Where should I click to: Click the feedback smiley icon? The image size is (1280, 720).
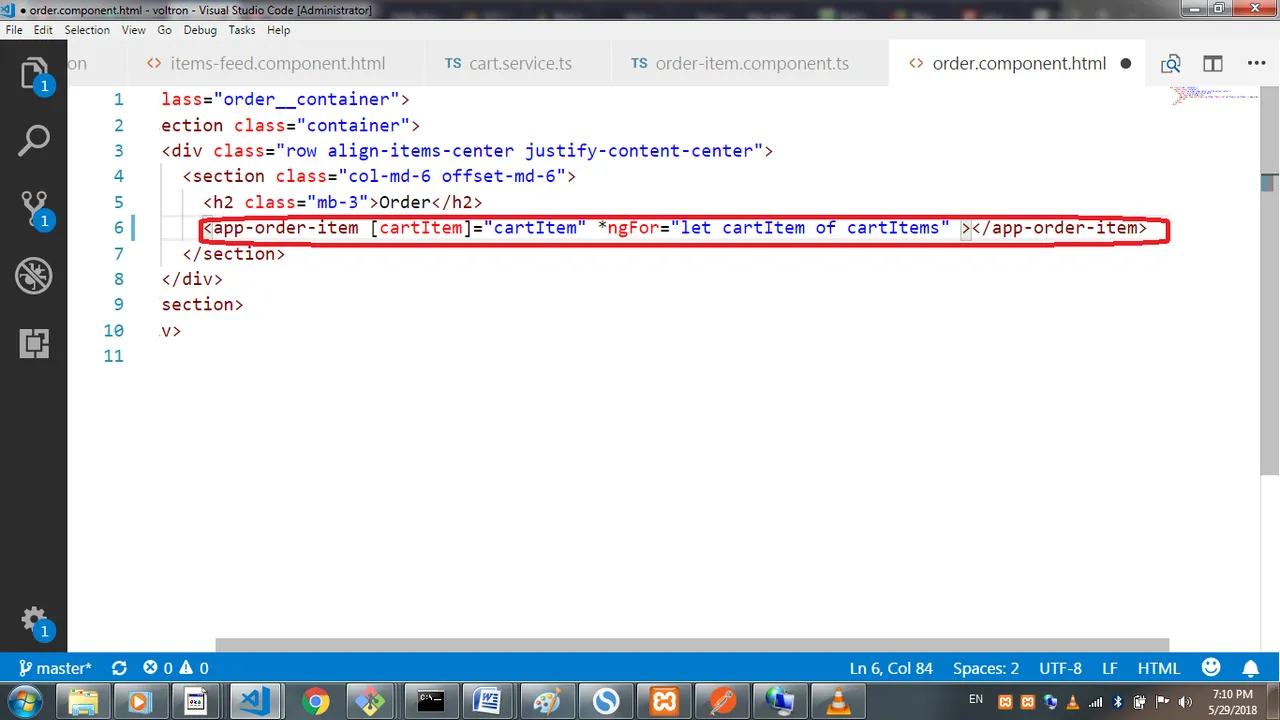[1211, 668]
